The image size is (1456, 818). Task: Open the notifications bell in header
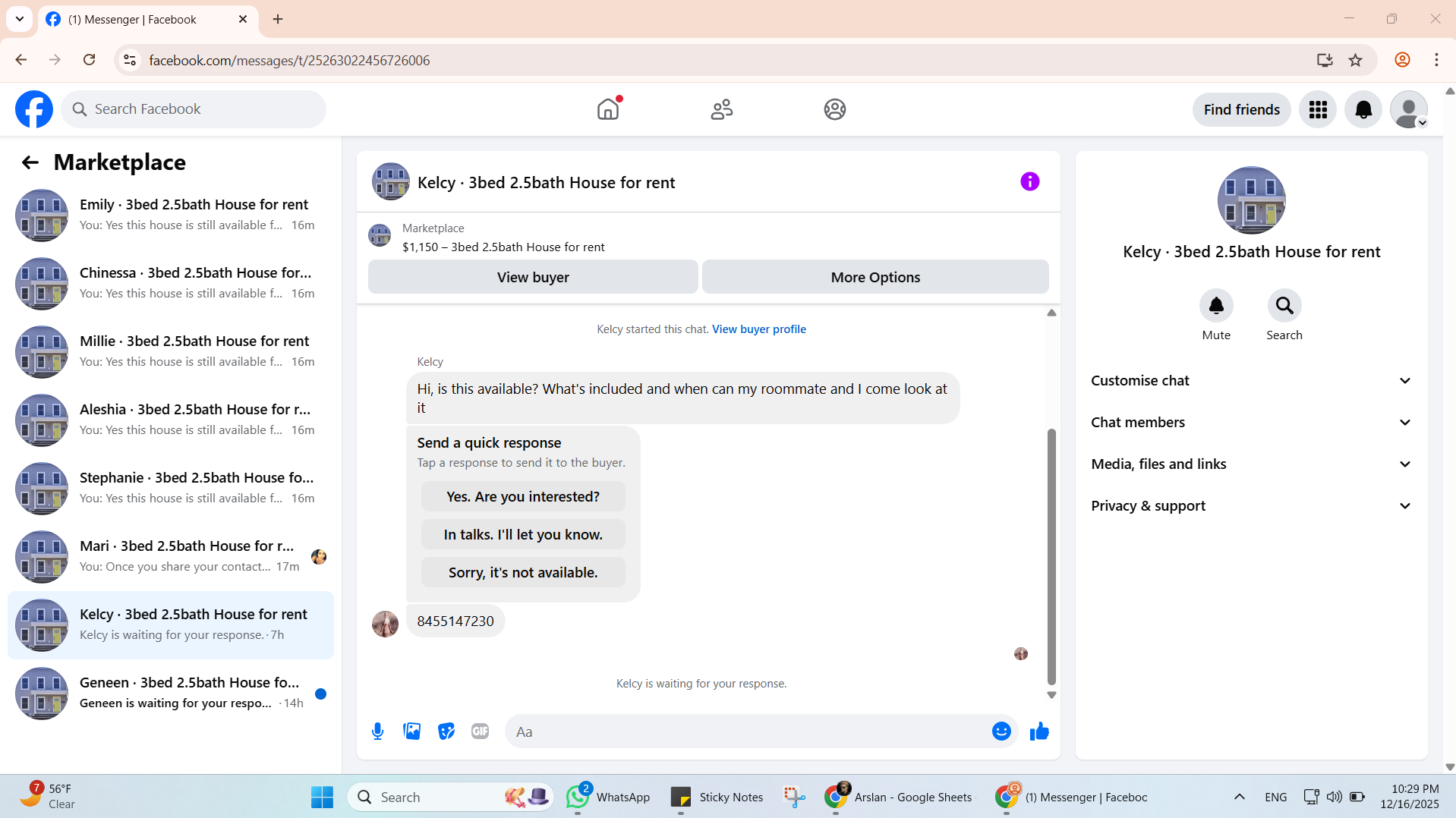pyautogui.click(x=1363, y=109)
